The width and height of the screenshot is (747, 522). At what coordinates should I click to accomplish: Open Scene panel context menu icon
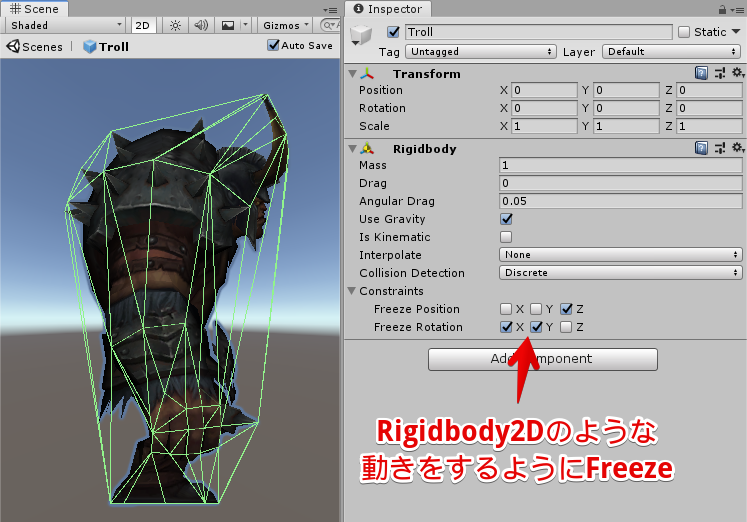click(330, 10)
